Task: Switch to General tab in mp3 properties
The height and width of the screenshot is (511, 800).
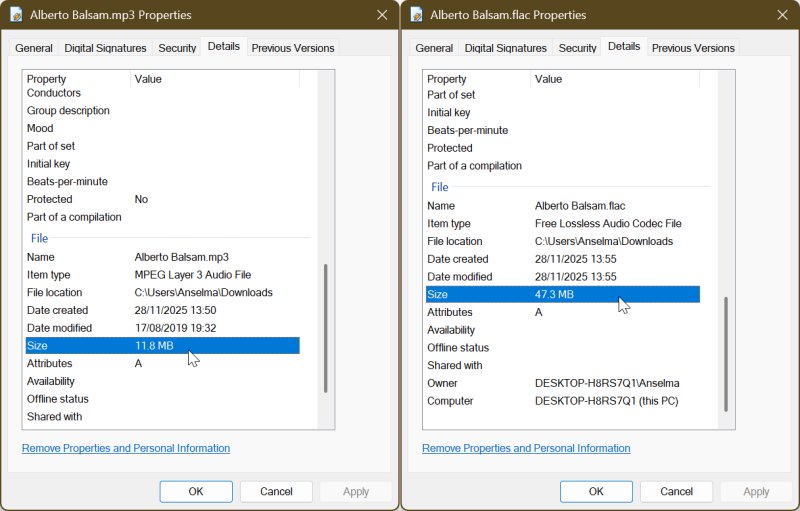Action: tap(34, 48)
